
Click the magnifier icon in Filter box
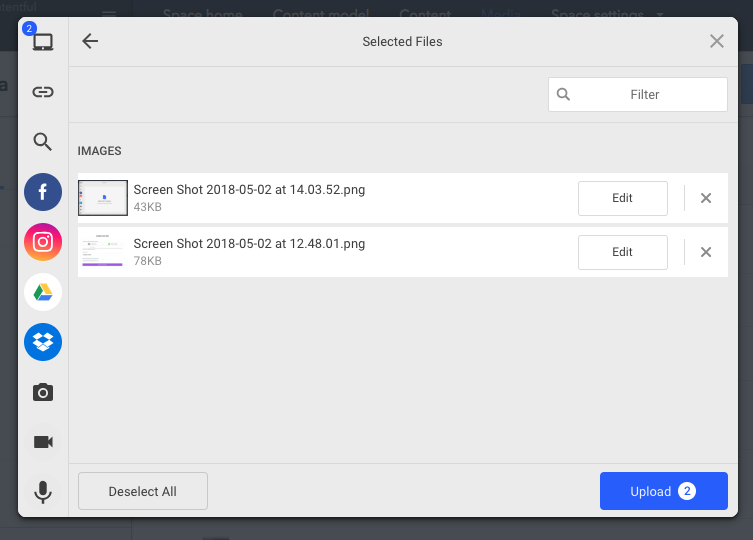[x=563, y=94]
